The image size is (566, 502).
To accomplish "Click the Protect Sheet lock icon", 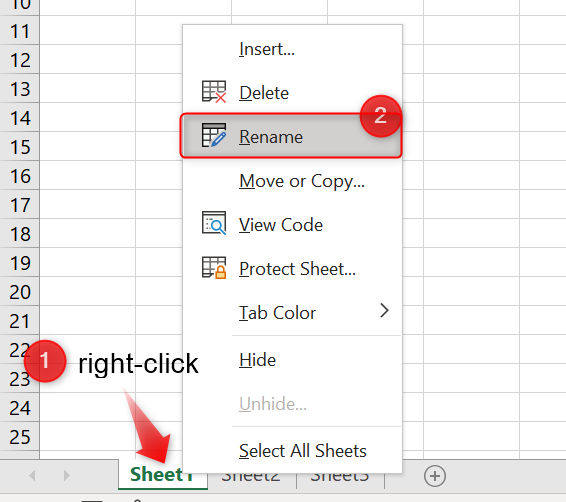I will point(214,267).
